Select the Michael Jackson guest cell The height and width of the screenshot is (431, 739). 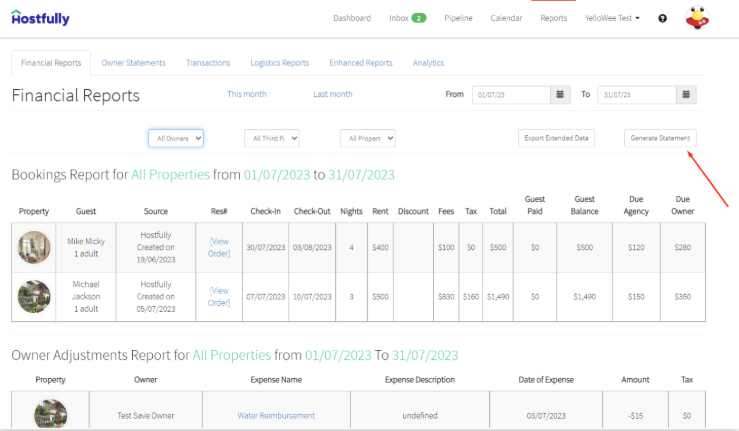(x=86, y=297)
